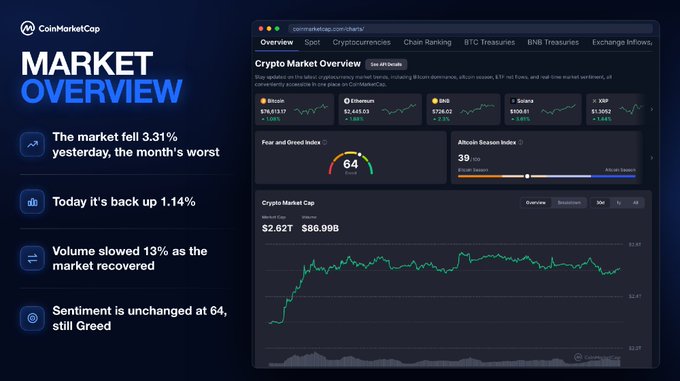Click the Crypto Market Overview heading
The height and width of the screenshot is (381, 680).
[307, 64]
